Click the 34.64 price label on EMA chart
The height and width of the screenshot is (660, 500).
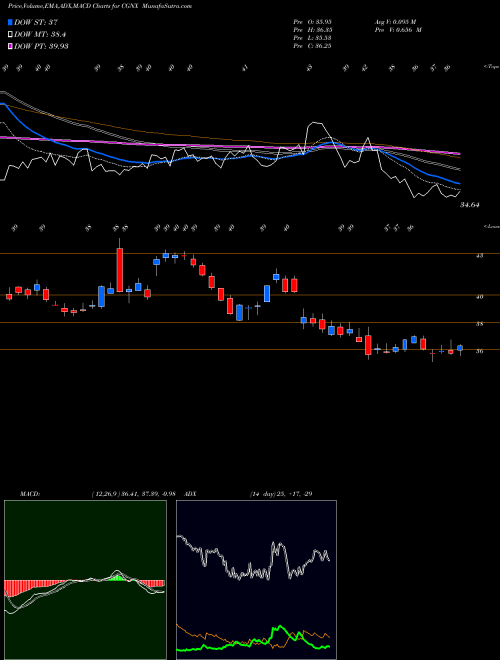(470, 205)
